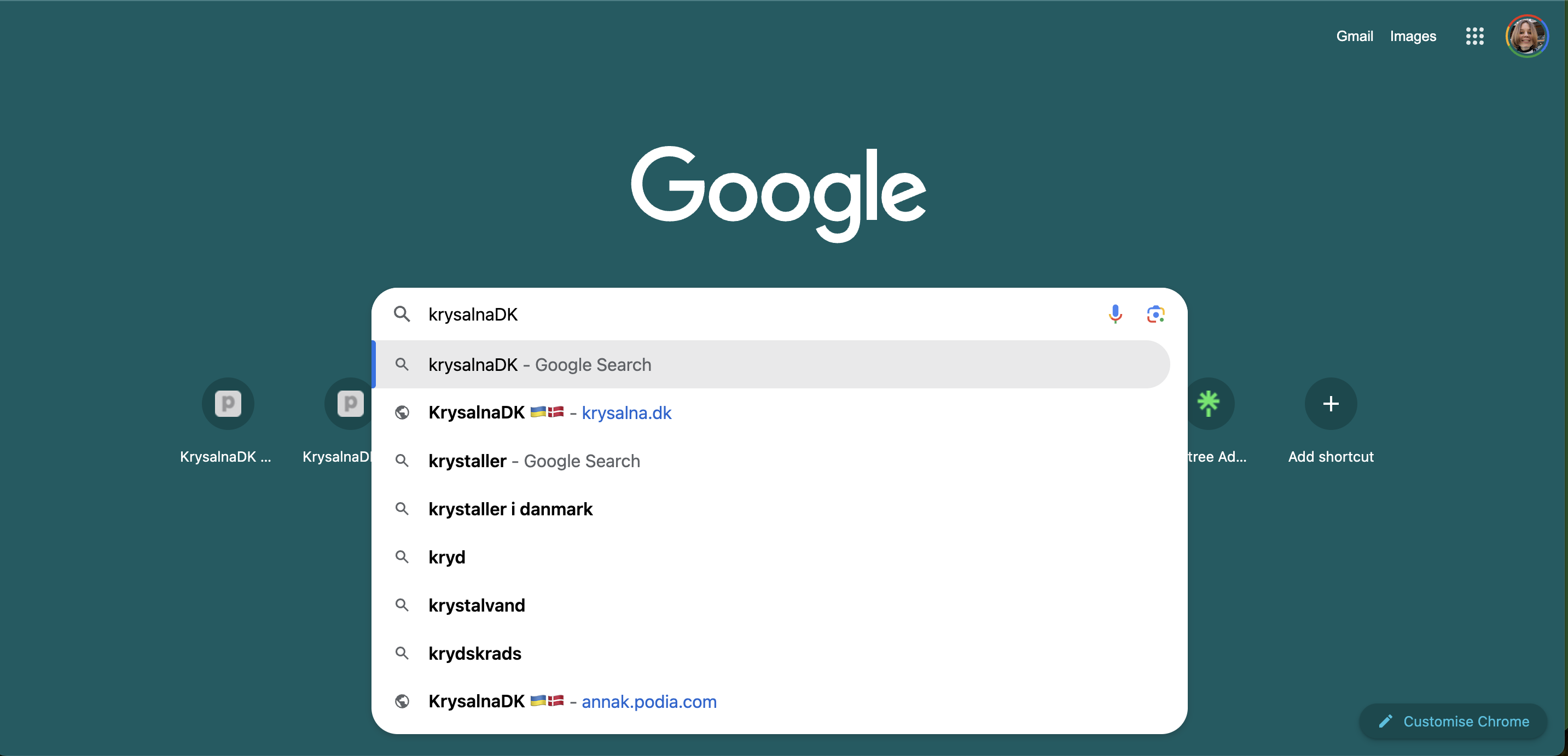Open Gmail from the top bar

click(1354, 37)
